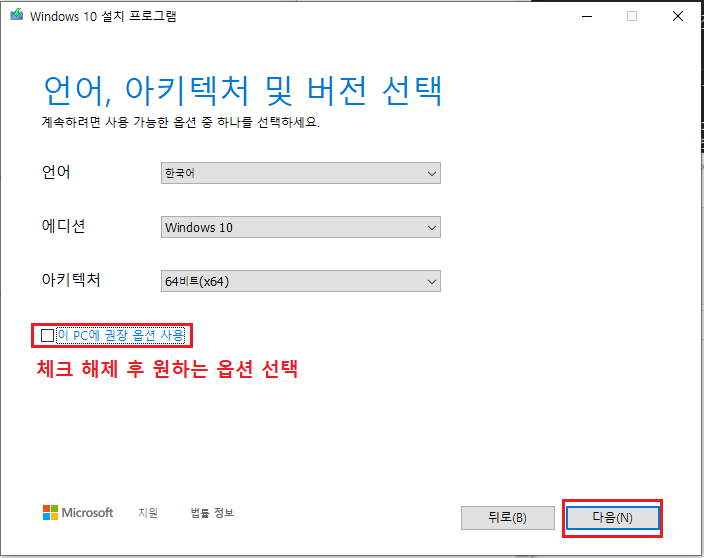The width and height of the screenshot is (704, 558).
Task: Open the 법률 정보 link
Action: (212, 513)
